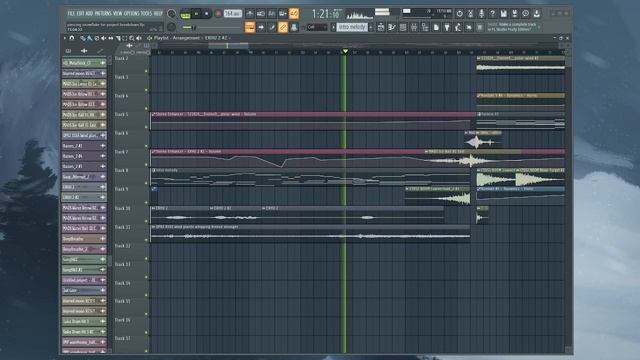Toggle wait for input icon

point(261,13)
